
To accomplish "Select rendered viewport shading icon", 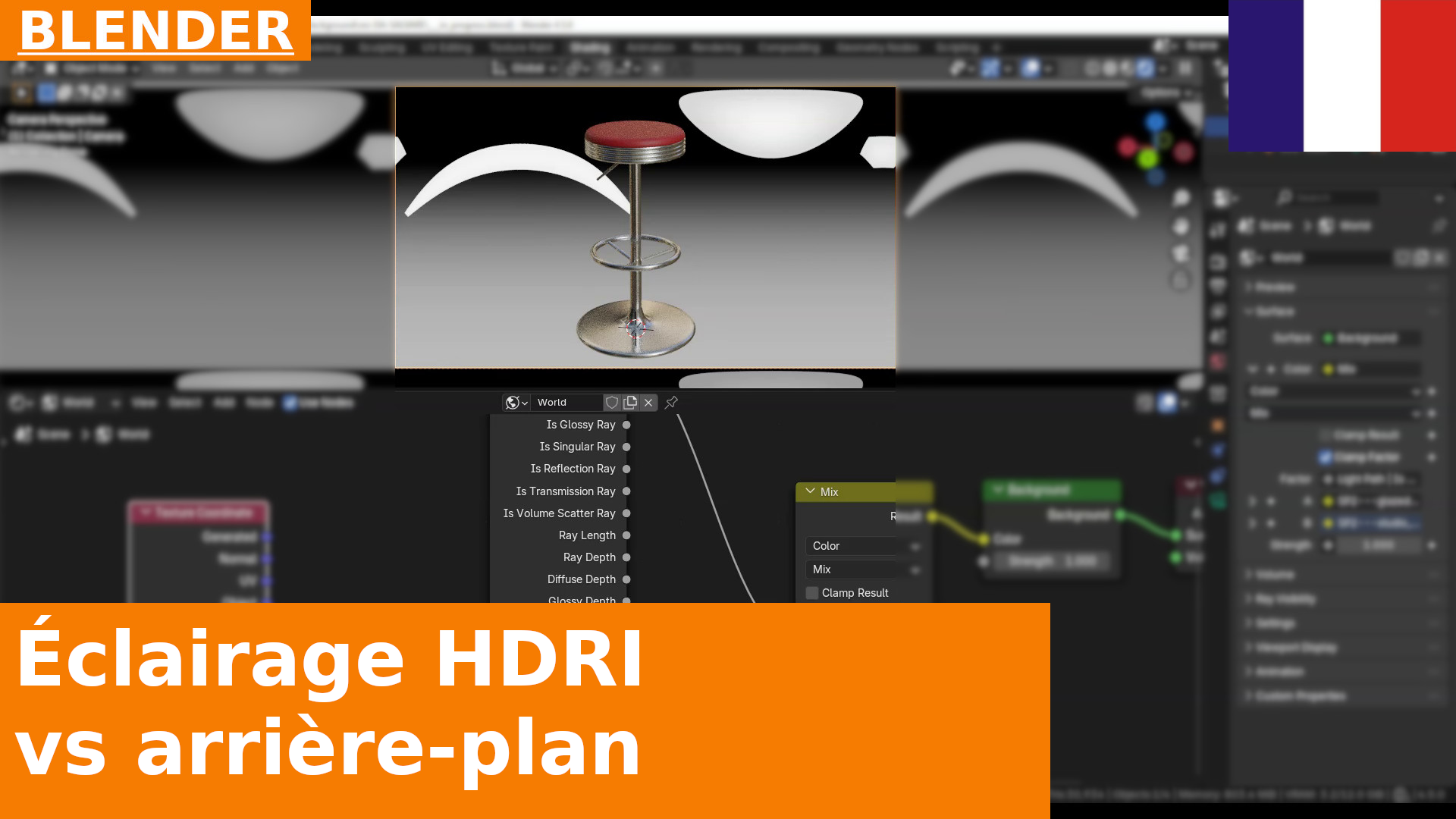I will (x=1145, y=68).
